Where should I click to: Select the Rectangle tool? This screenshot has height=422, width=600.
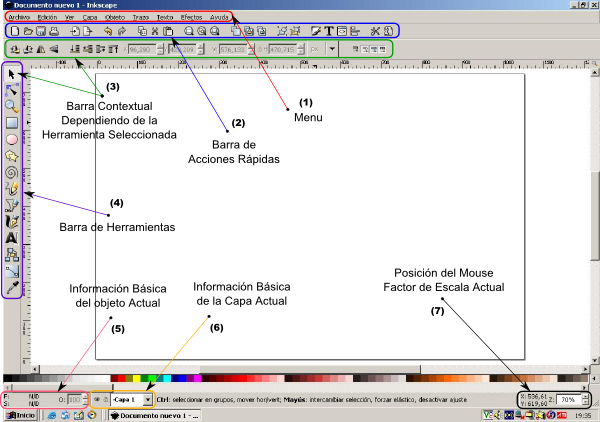11,123
